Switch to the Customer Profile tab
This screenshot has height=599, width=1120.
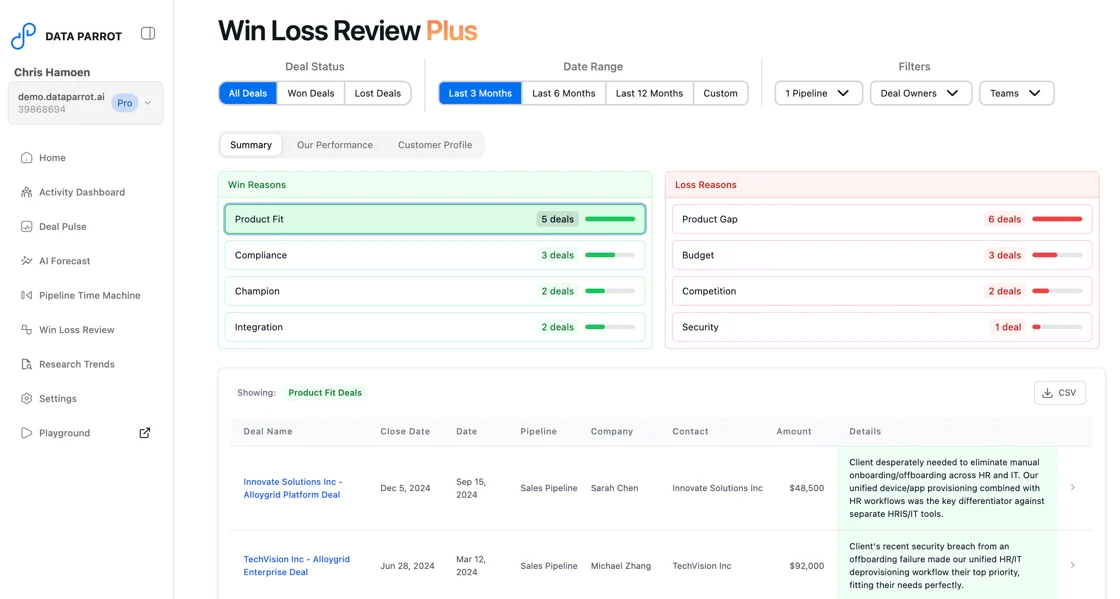(x=434, y=144)
